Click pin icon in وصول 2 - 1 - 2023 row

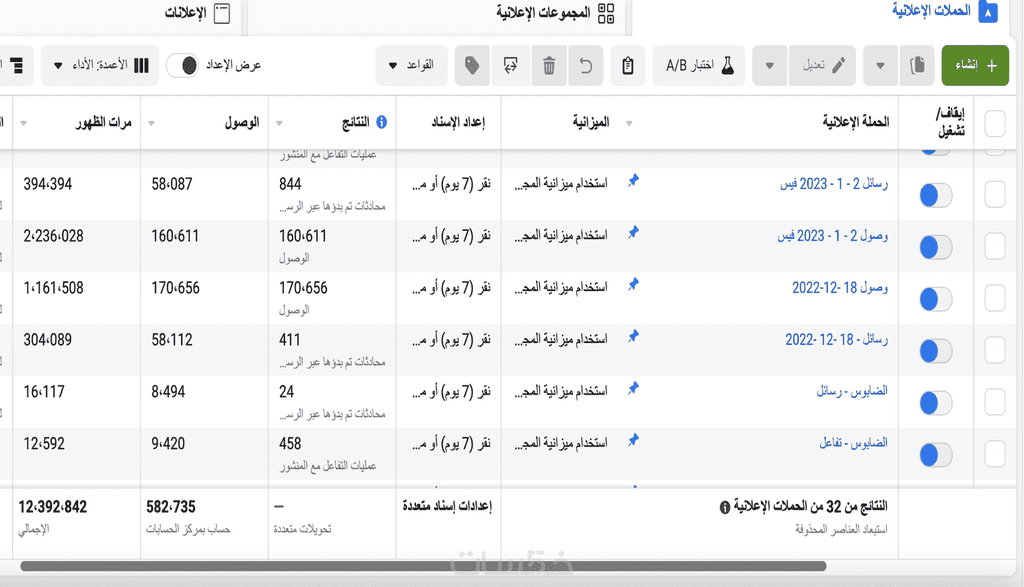click(x=633, y=232)
